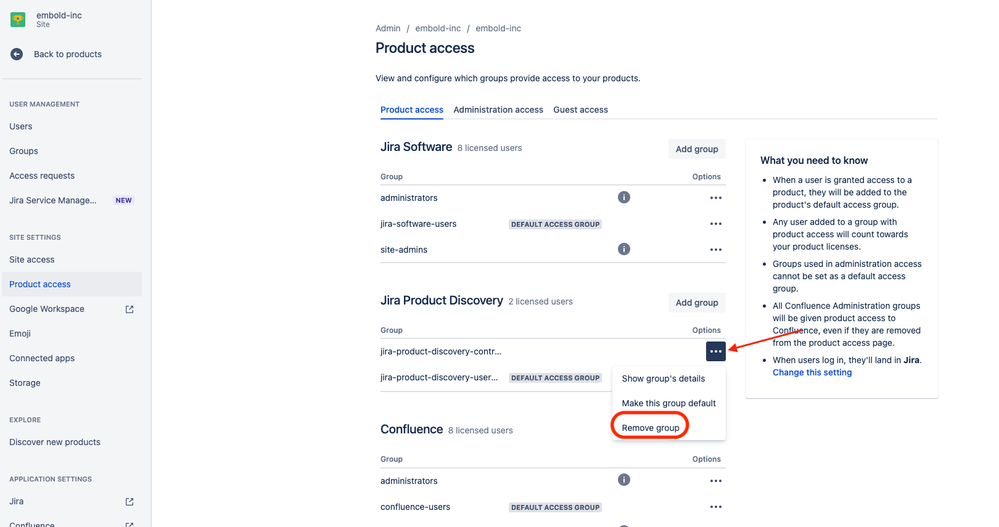Open Access requests in sidebar
999x527 pixels.
[x=41, y=176]
